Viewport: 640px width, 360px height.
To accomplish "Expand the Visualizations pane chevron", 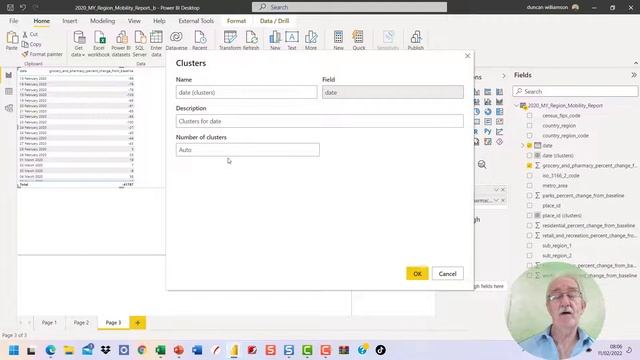I will [x=504, y=76].
